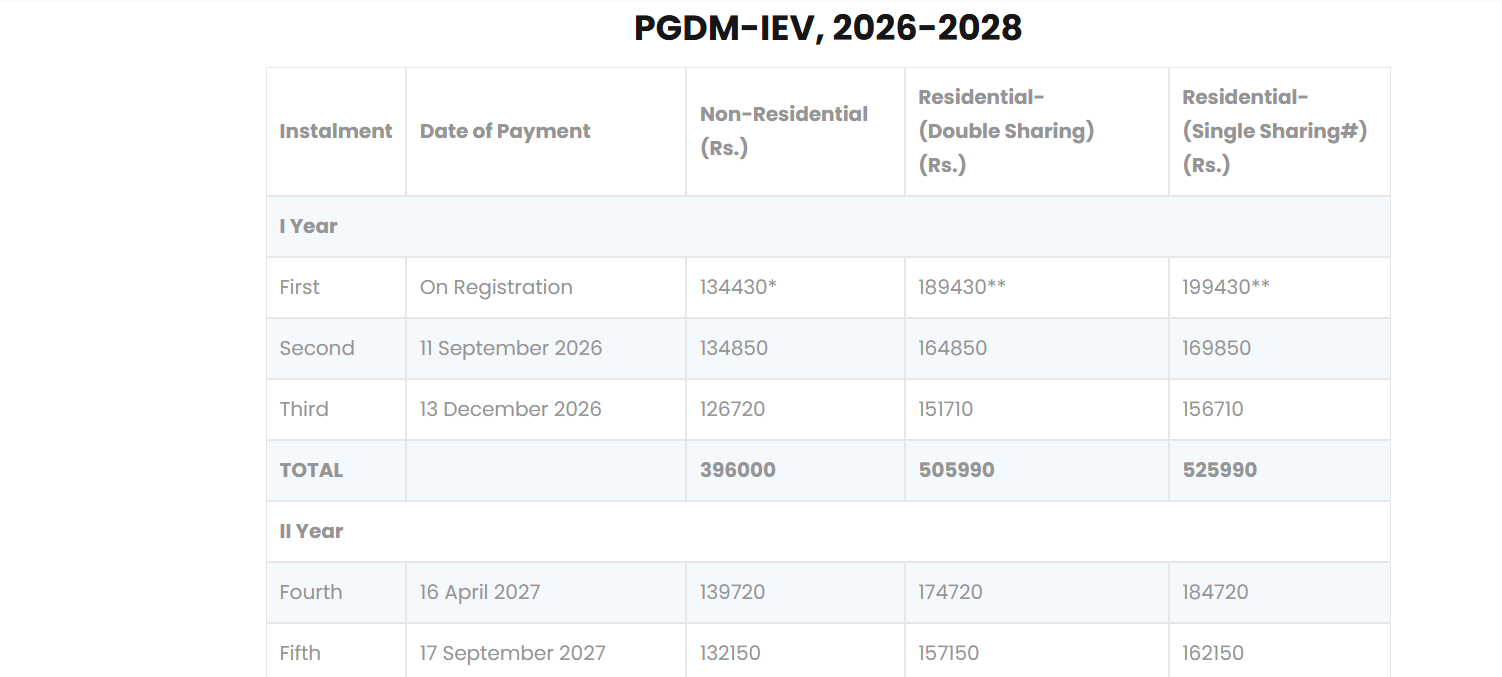Select the Residential (Double Sharing) column header
The image size is (1502, 677).
(x=1006, y=131)
